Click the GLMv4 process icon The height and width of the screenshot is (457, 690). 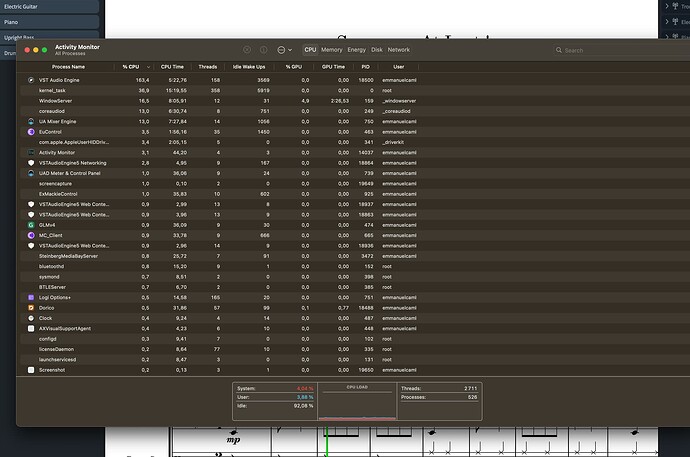[x=31, y=225]
